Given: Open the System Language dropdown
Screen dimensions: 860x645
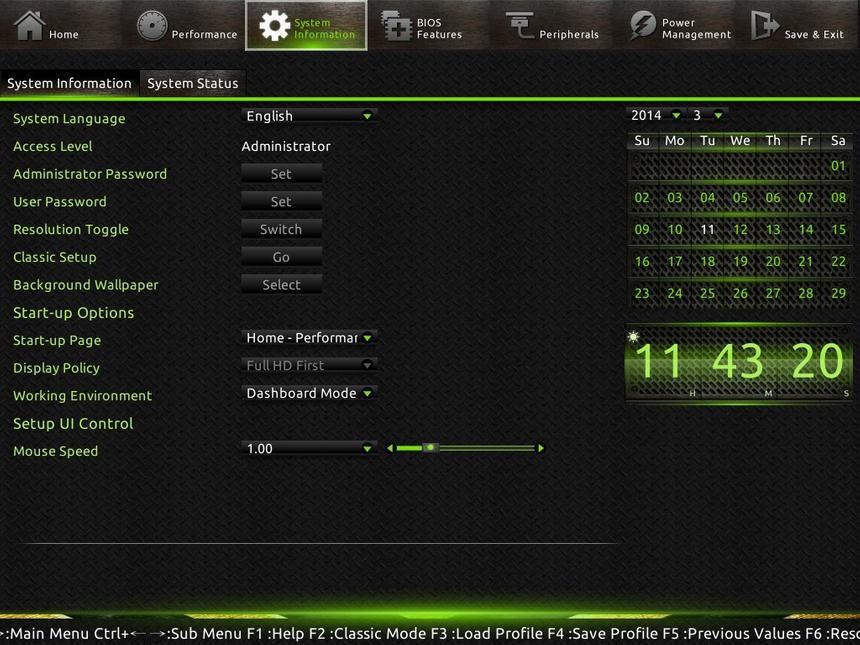Looking at the screenshot, I should tap(308, 116).
